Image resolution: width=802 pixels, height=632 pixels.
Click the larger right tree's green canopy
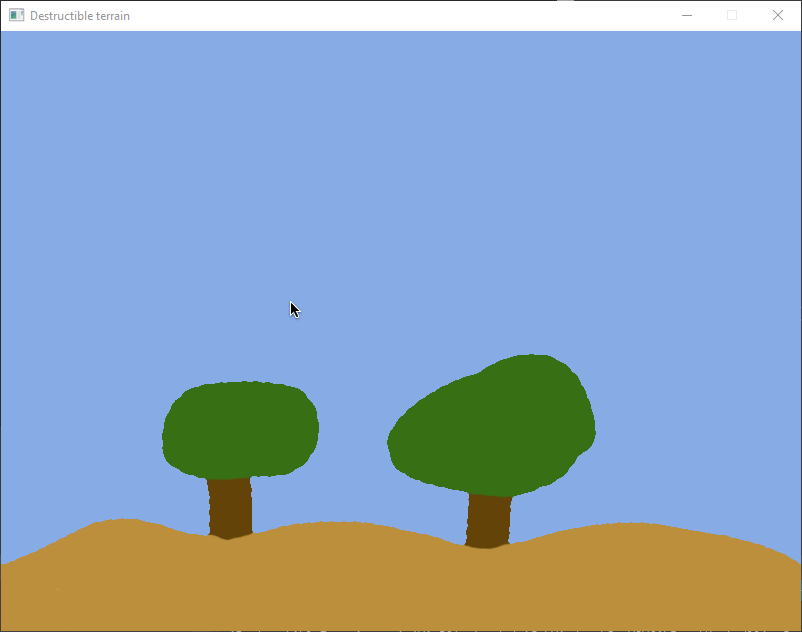coord(492,425)
